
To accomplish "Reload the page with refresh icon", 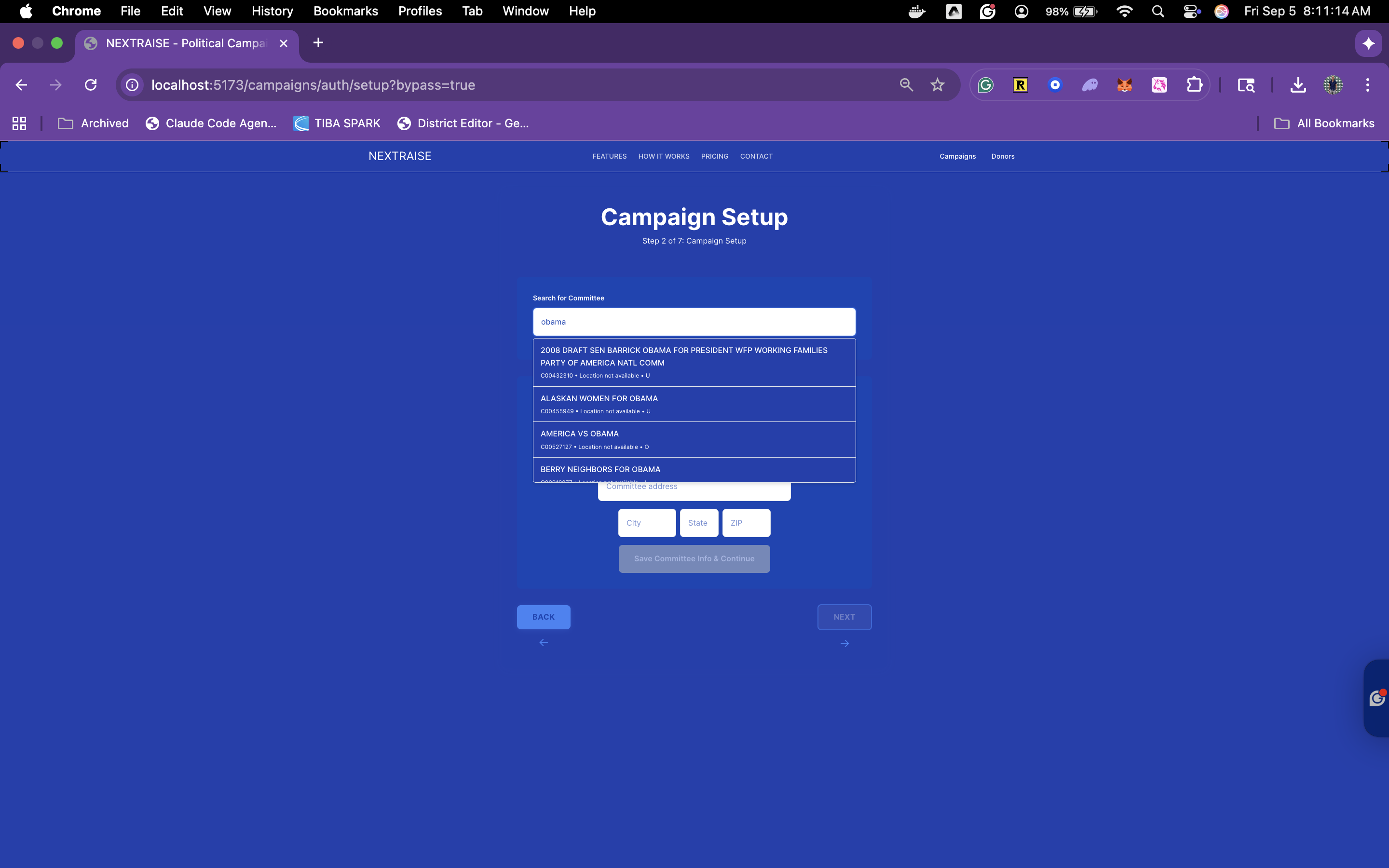I will coord(91,85).
